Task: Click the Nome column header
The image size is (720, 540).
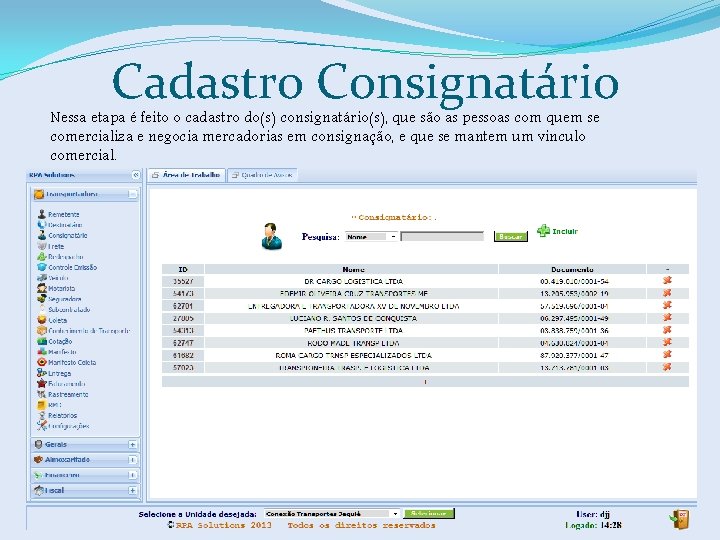Action: click(x=352, y=270)
